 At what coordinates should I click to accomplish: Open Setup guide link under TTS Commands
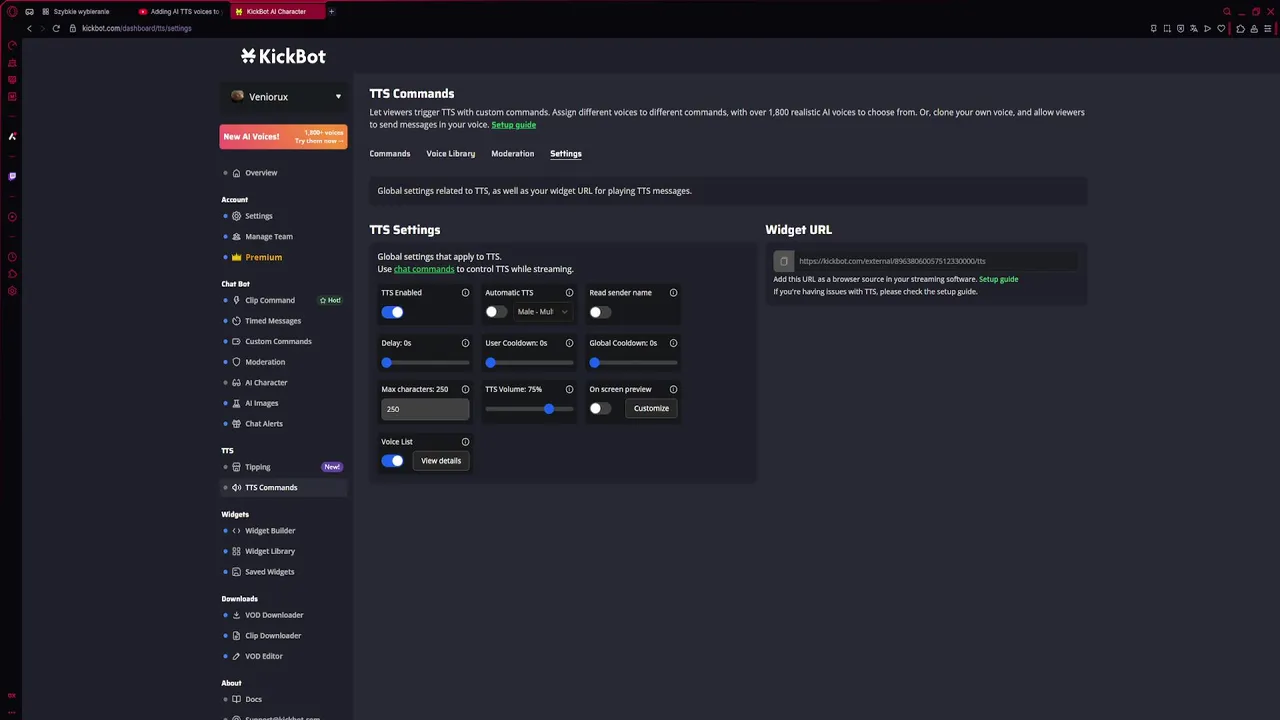[x=514, y=125]
